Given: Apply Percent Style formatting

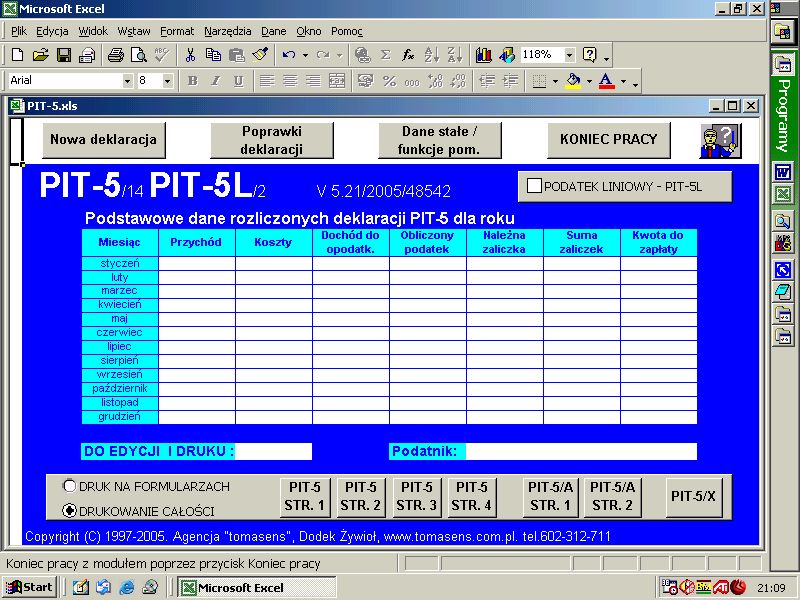Looking at the screenshot, I should pyautogui.click(x=388, y=80).
